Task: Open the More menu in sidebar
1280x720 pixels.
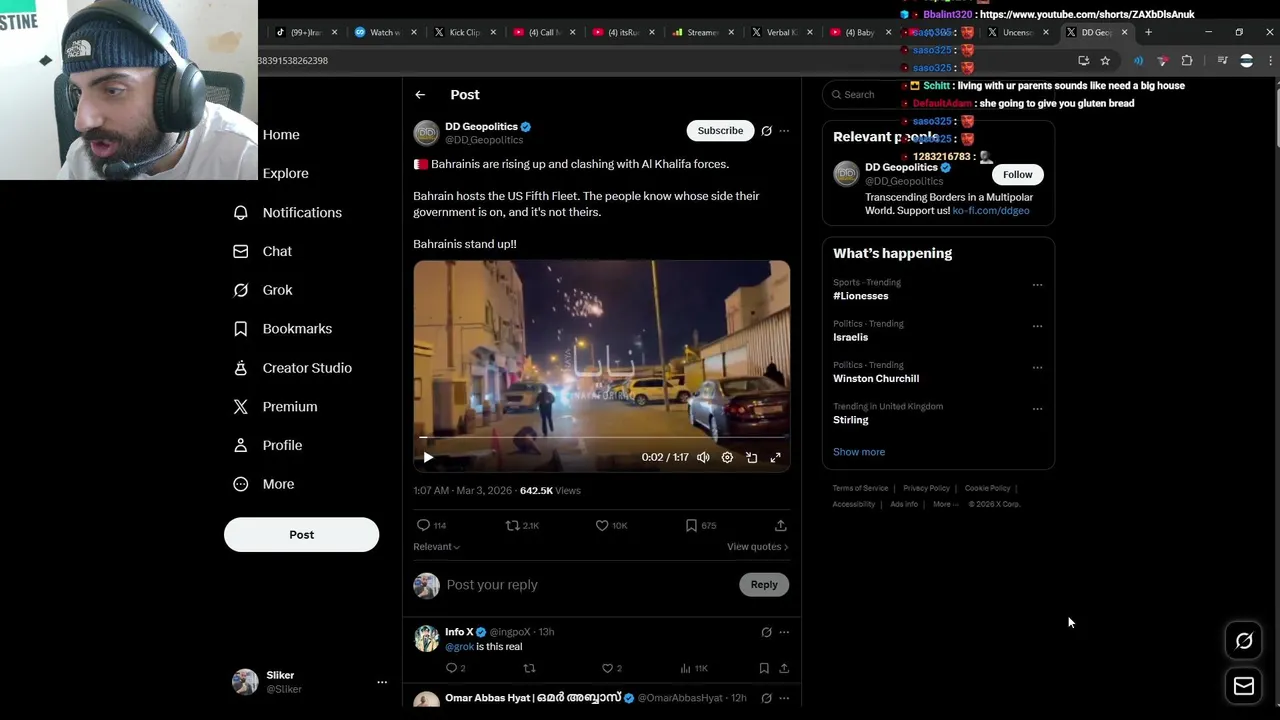Action: pyautogui.click(x=264, y=484)
